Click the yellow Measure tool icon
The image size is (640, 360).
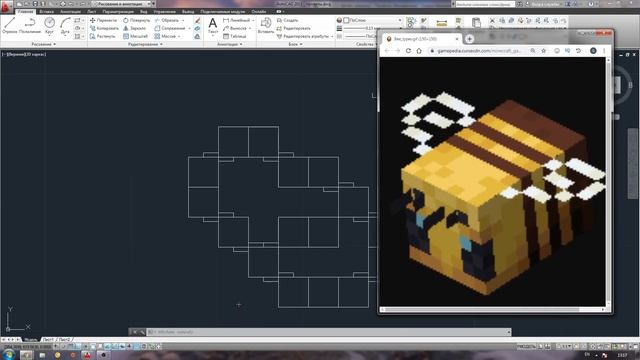tap(442, 24)
